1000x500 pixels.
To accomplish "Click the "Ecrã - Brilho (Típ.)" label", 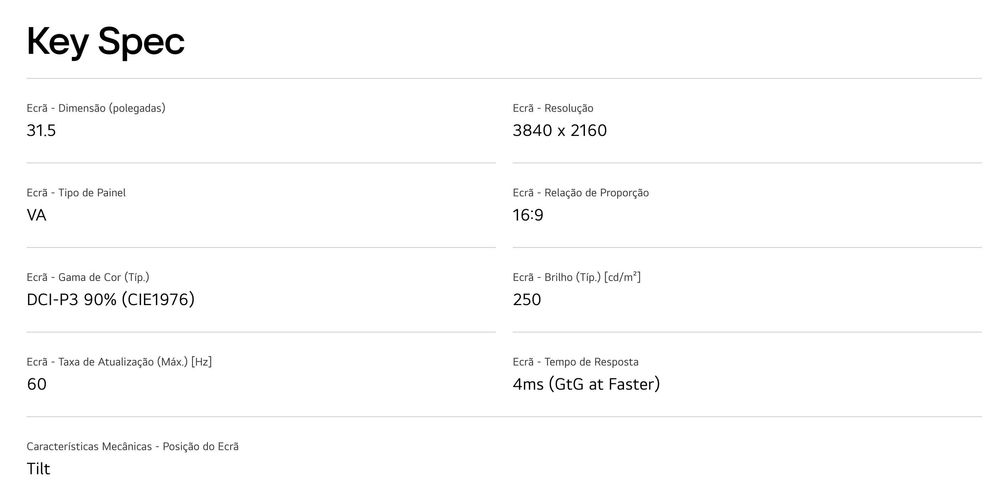I will pos(576,277).
